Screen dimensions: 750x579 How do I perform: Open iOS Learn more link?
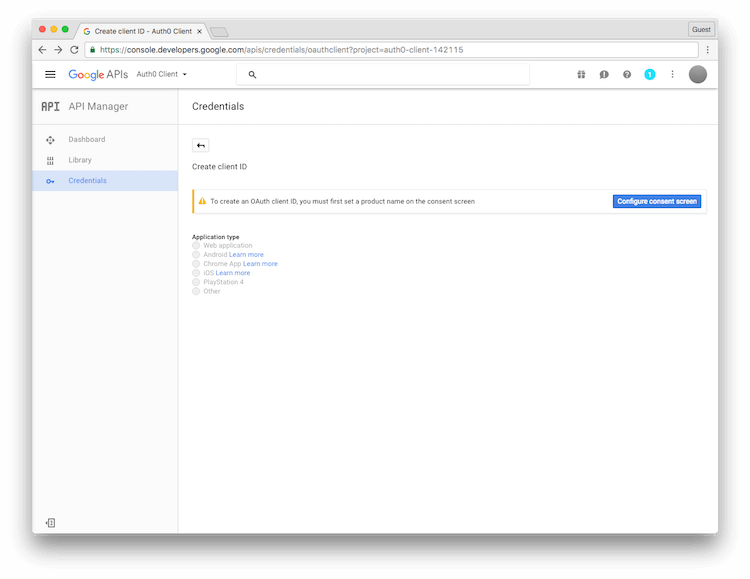[232, 273]
